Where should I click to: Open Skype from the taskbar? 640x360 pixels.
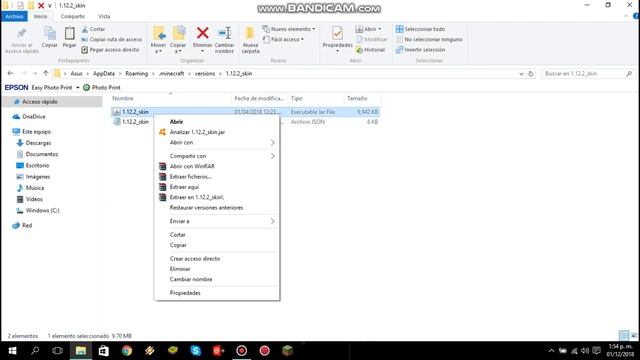tap(196, 351)
